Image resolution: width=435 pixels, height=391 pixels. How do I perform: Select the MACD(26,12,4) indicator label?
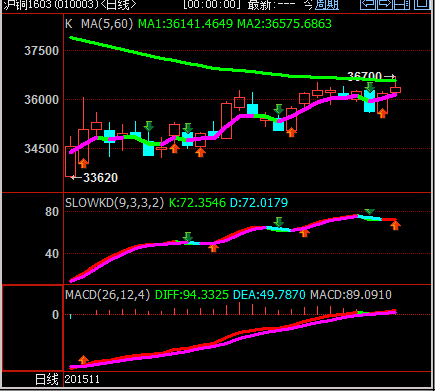coord(107,295)
